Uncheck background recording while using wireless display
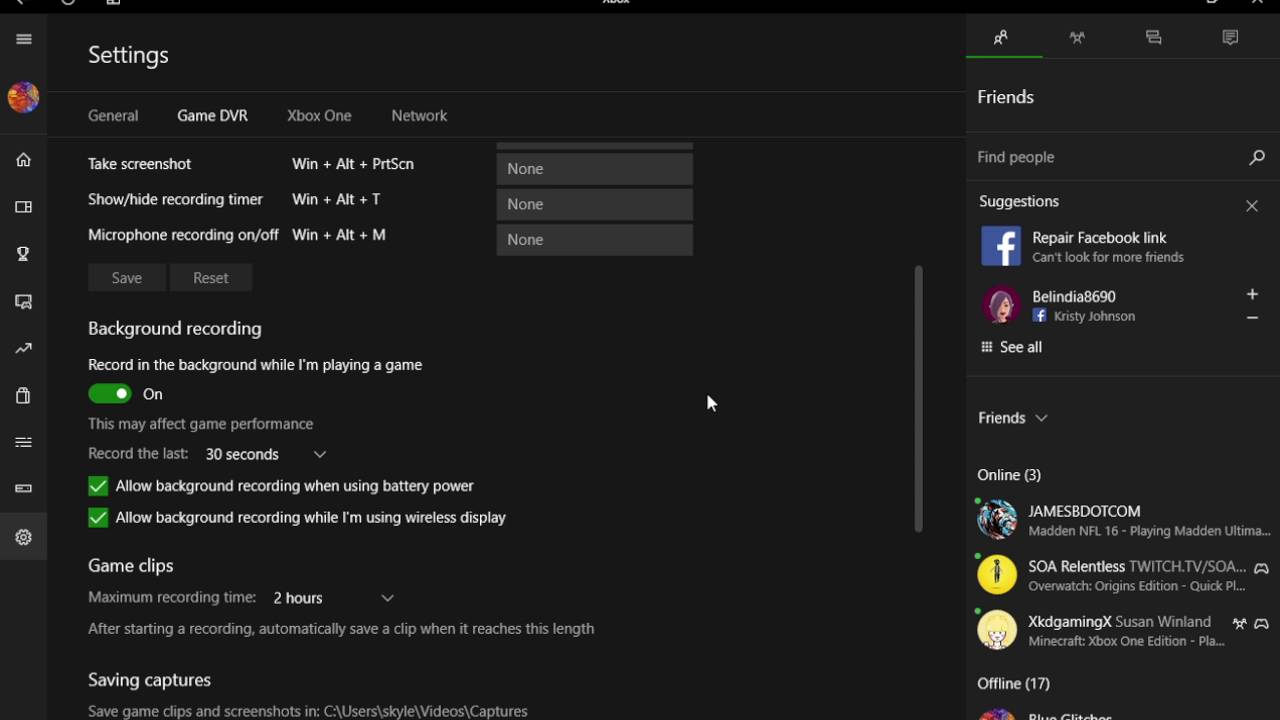The width and height of the screenshot is (1280, 720). click(x=98, y=518)
